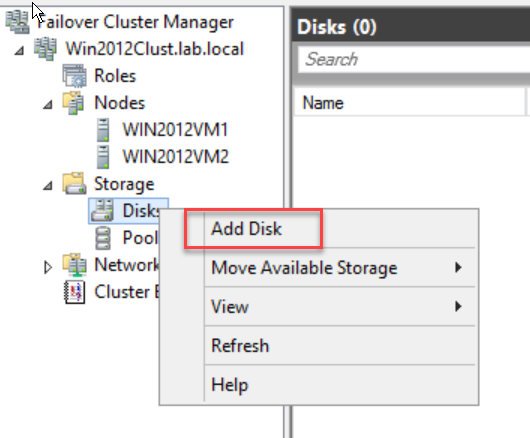
Task: Click the Disks Search input field
Action: point(414,59)
